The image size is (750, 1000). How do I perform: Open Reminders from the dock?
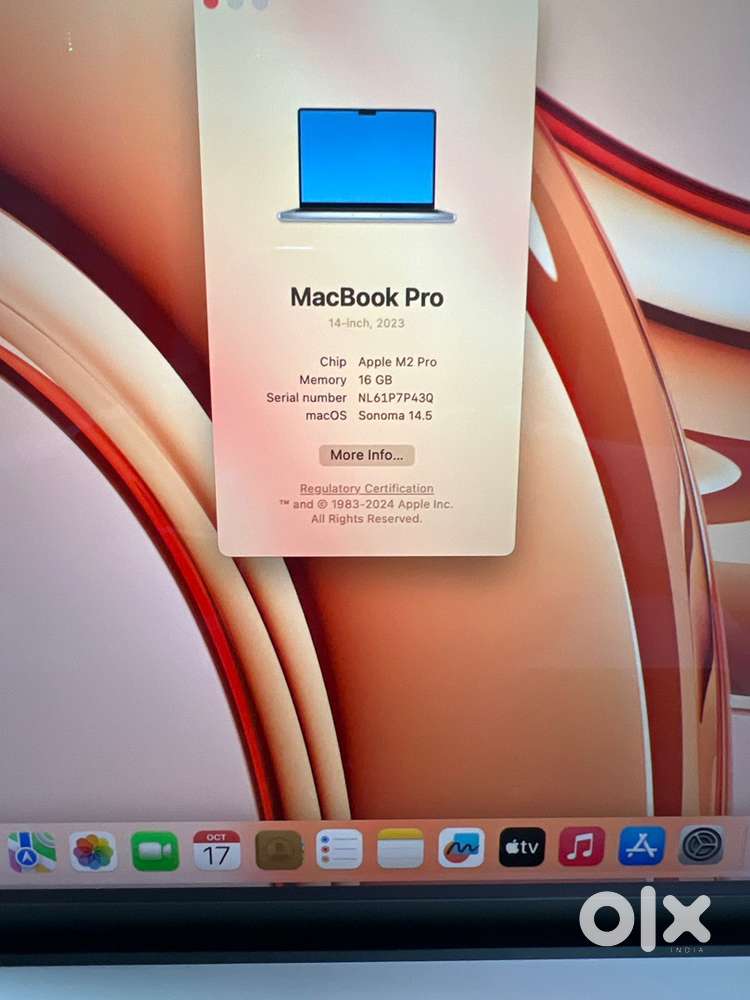pyautogui.click(x=339, y=849)
